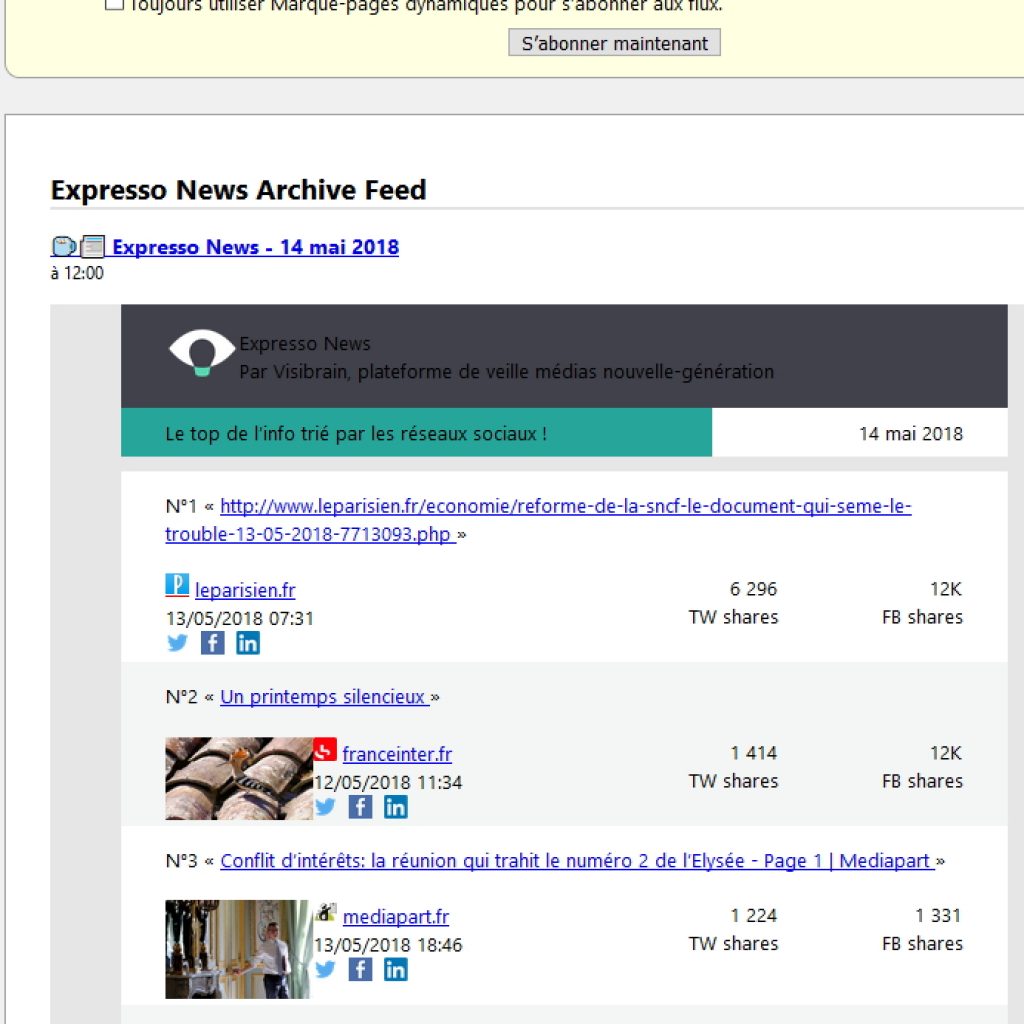Click the coffee cup icon before Expresso News title

click(64, 247)
